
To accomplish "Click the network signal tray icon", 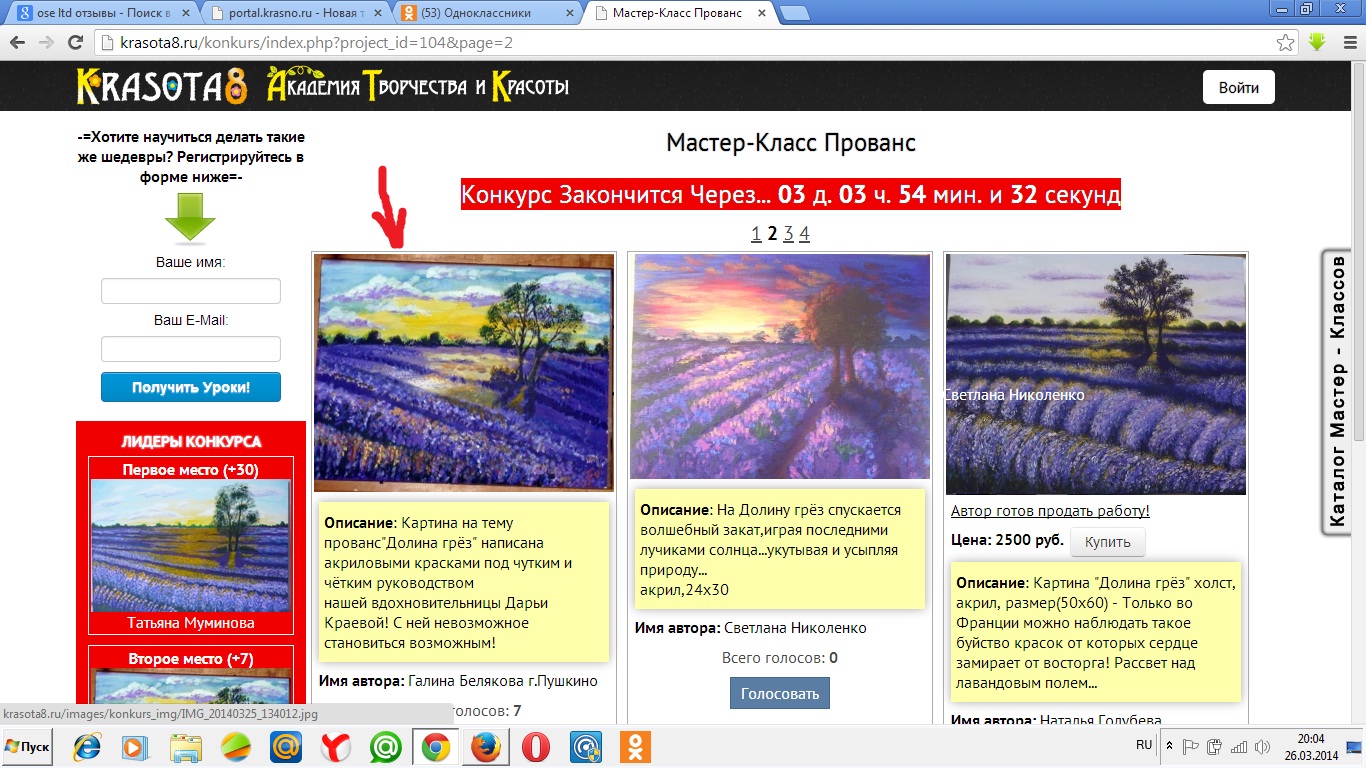I will (x=1239, y=747).
